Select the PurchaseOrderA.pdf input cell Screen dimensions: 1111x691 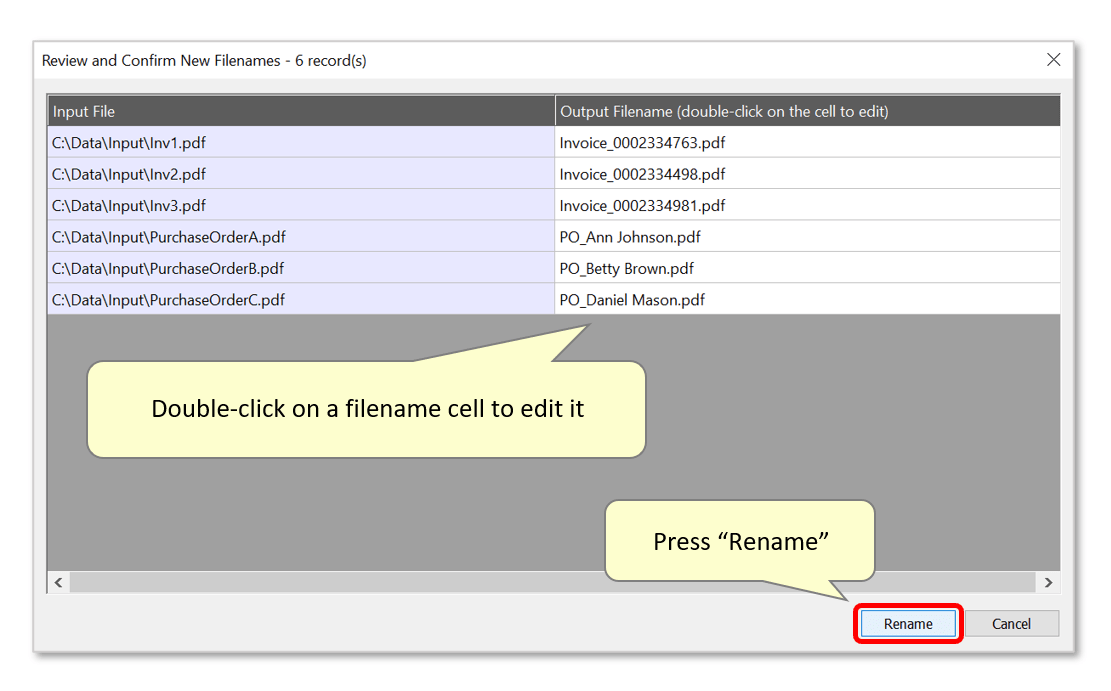click(x=301, y=237)
